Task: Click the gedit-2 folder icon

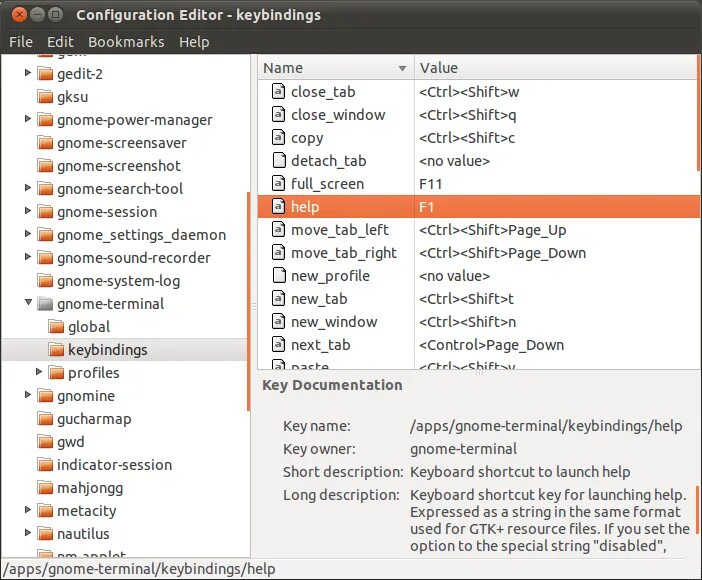Action: pyautogui.click(x=45, y=73)
